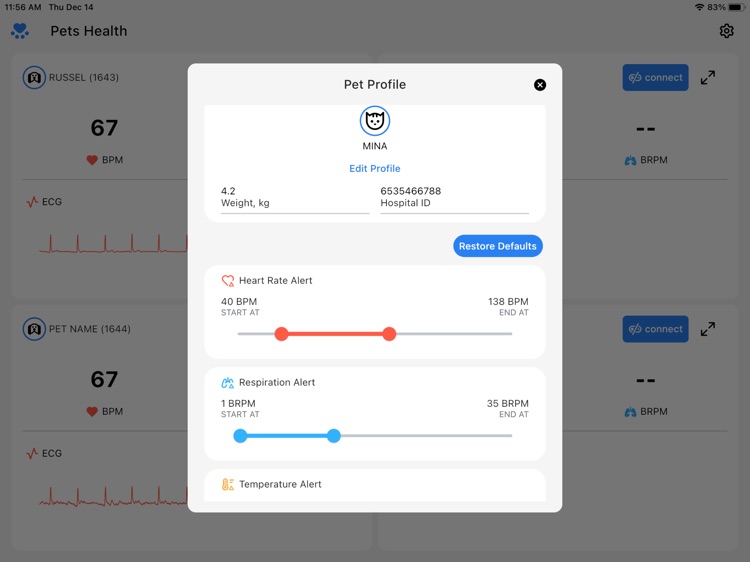Click the Pet Profile title
Viewport: 750px width, 562px height.
pyautogui.click(x=375, y=85)
